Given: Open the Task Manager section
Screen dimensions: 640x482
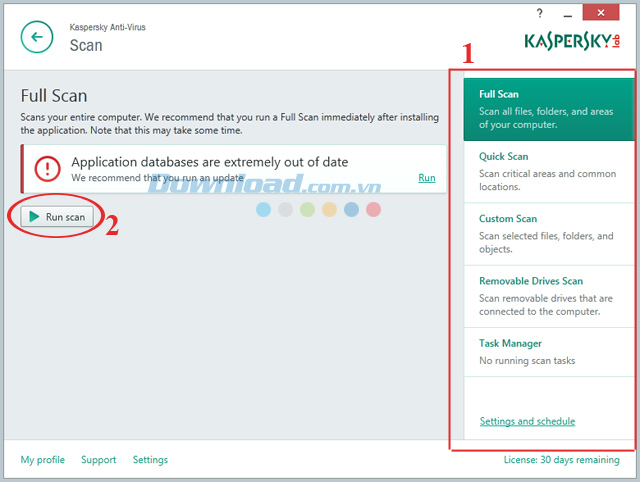Looking at the screenshot, I should pos(549,352).
